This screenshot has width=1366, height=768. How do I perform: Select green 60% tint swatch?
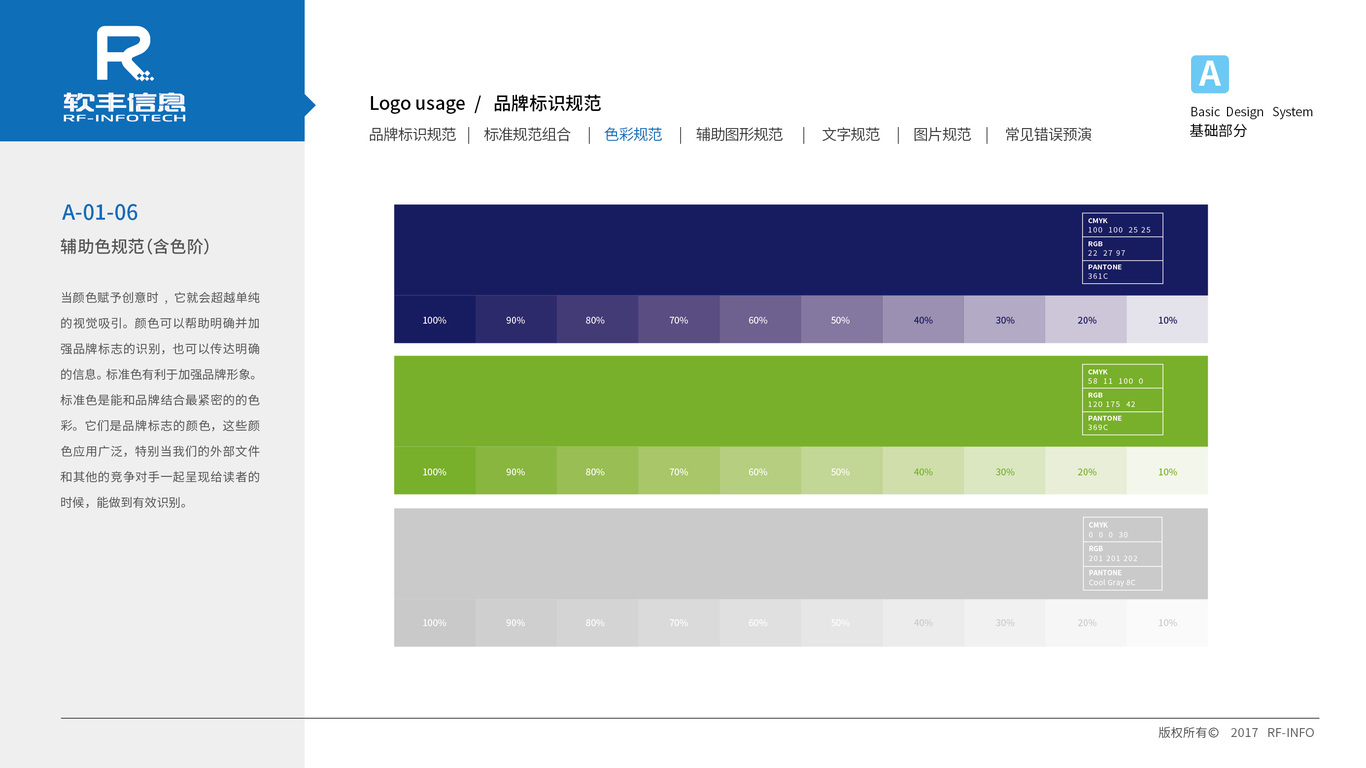tap(760, 471)
